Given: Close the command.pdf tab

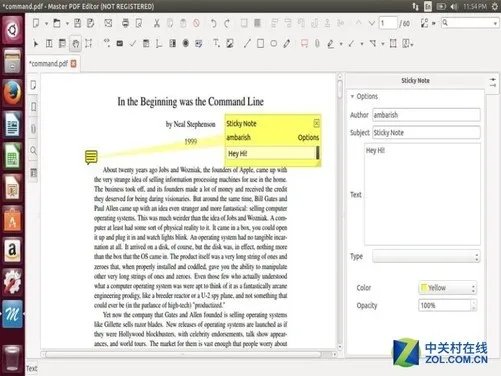Looking at the screenshot, I should point(73,63).
